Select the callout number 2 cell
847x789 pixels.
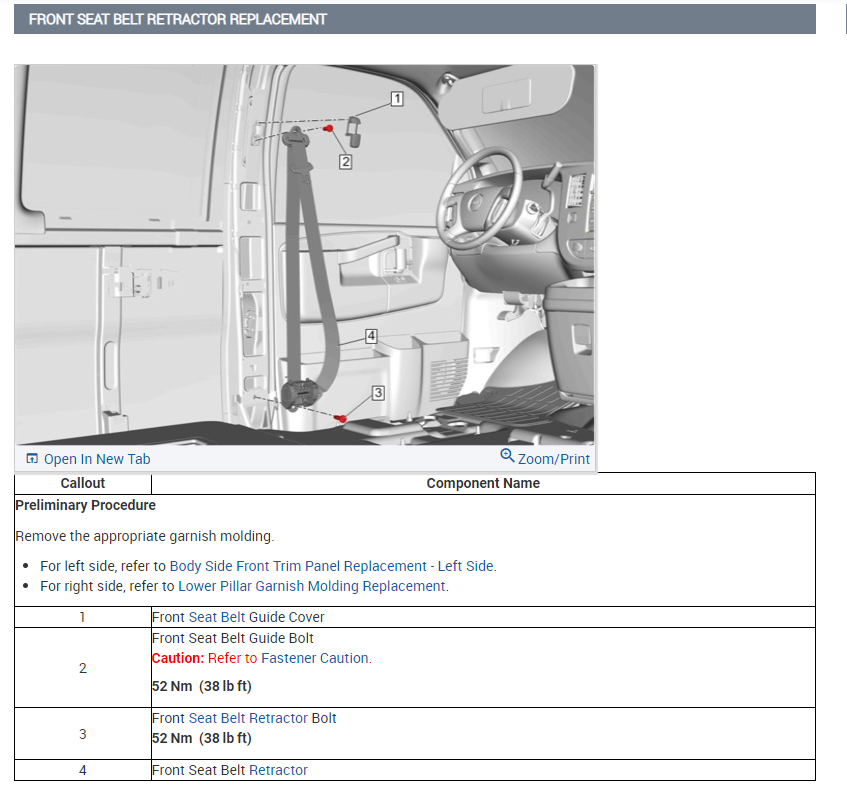83,668
